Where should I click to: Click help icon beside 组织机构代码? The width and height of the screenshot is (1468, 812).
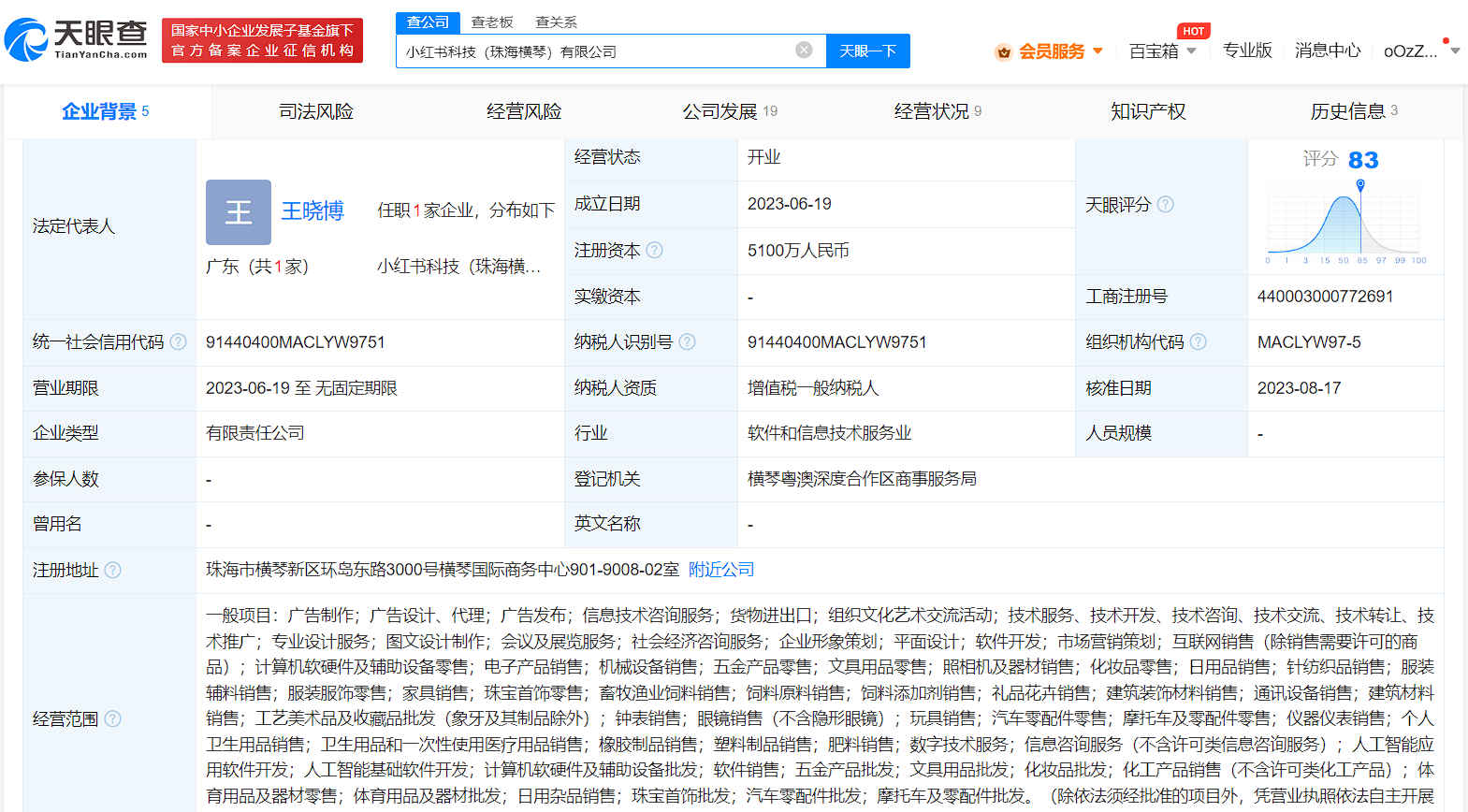1199,342
